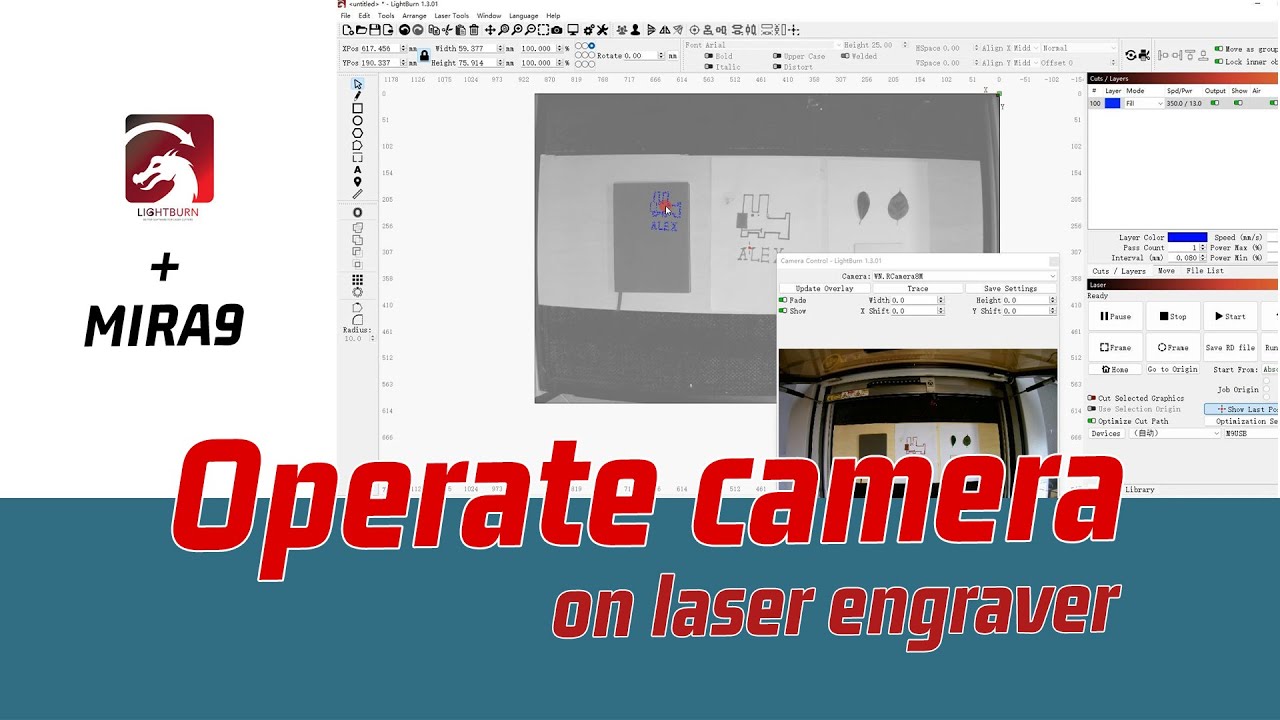1280x720 pixels.
Task: Open the layer Mode Fill dropdown
Action: pyautogui.click(x=1144, y=103)
